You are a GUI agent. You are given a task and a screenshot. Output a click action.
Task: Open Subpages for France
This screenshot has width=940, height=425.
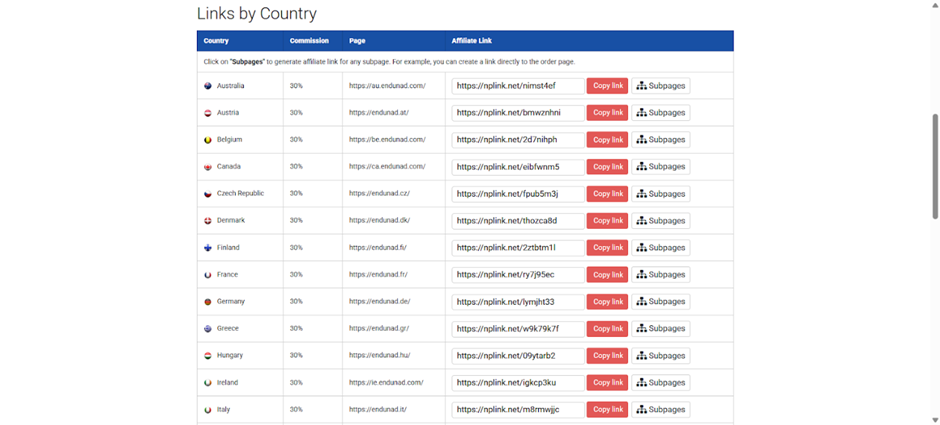tap(660, 275)
